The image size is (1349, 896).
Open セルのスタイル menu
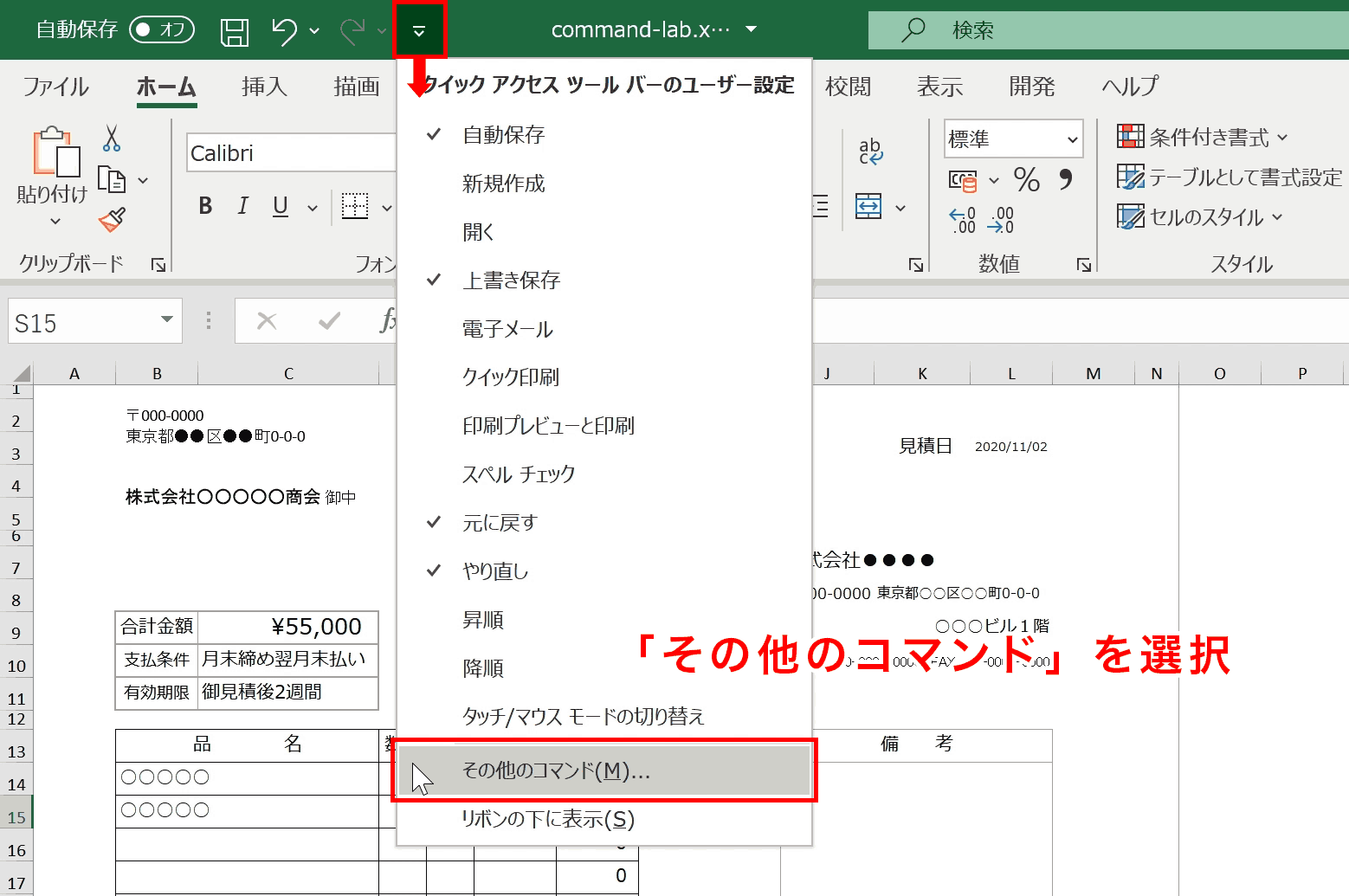[x=1200, y=216]
